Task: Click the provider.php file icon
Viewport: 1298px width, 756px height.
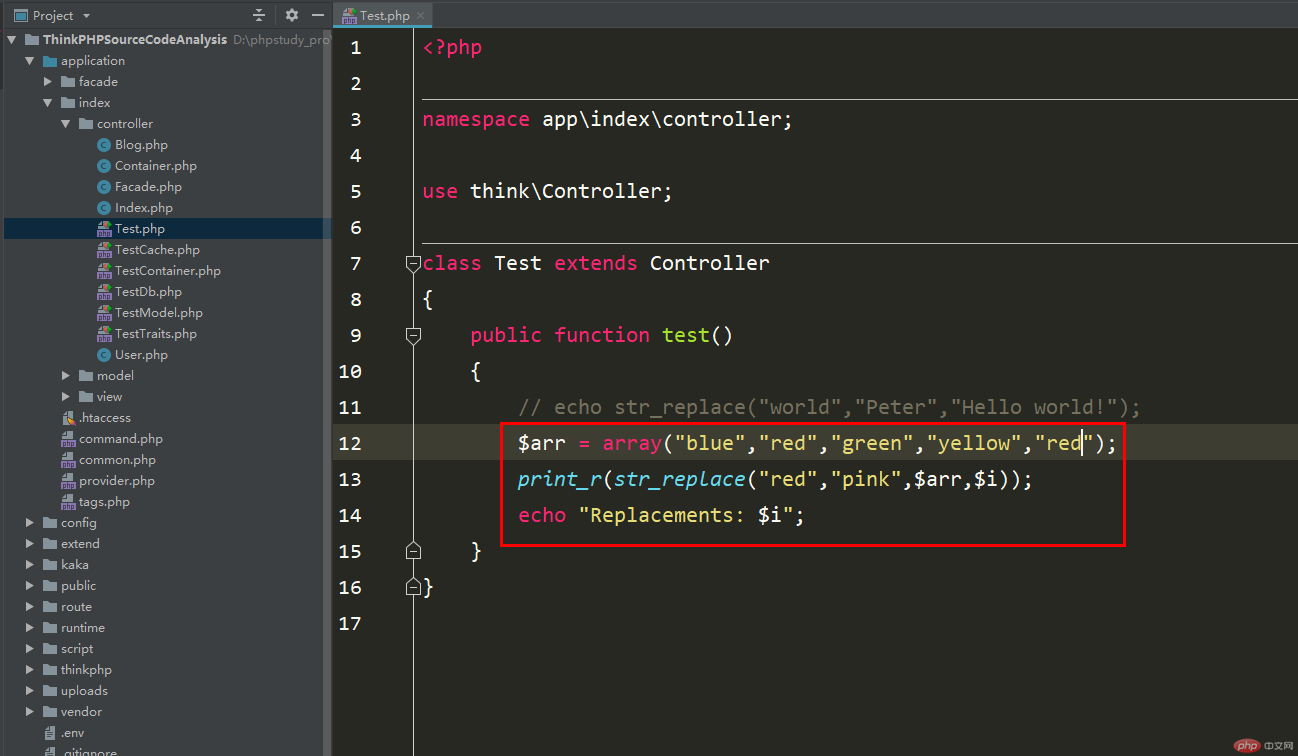Action: [68, 481]
